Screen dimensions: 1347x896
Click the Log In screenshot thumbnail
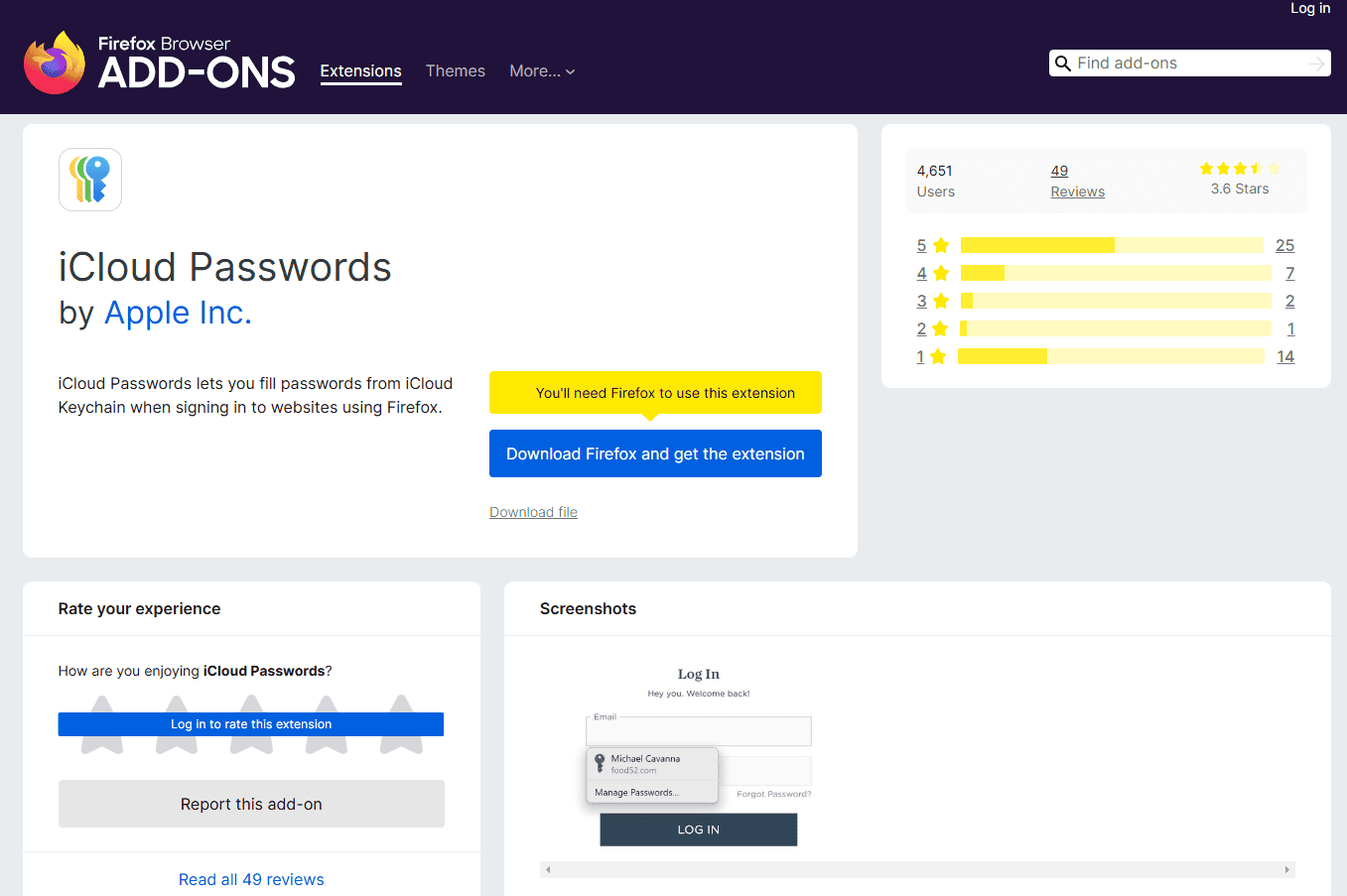click(x=699, y=756)
